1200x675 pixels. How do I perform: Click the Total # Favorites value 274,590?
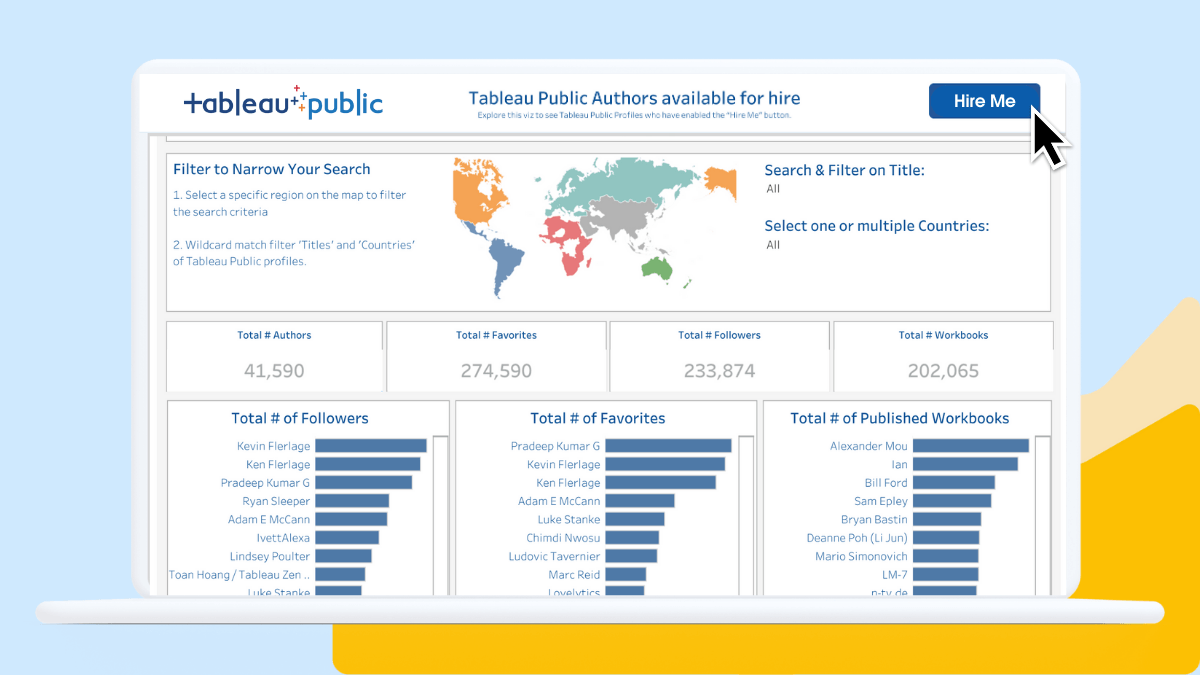pyautogui.click(x=496, y=371)
